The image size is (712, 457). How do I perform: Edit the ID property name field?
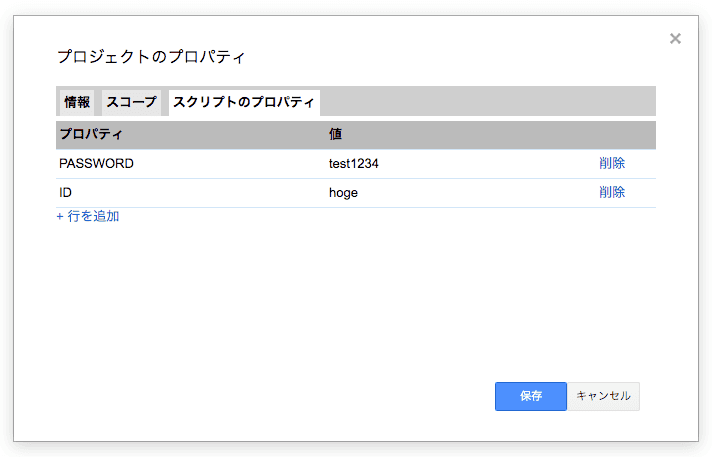coord(180,193)
